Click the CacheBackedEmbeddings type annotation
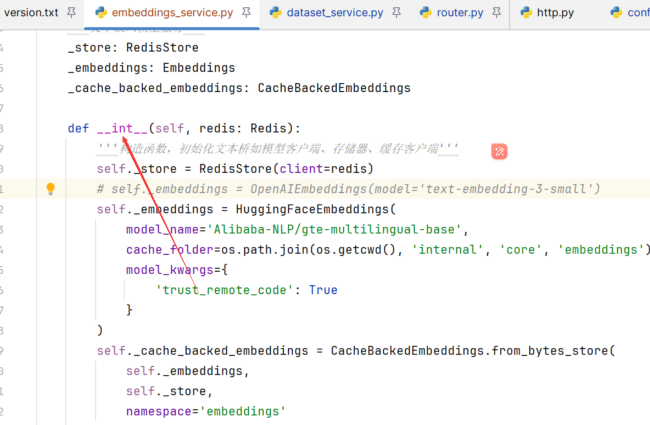 334,88
